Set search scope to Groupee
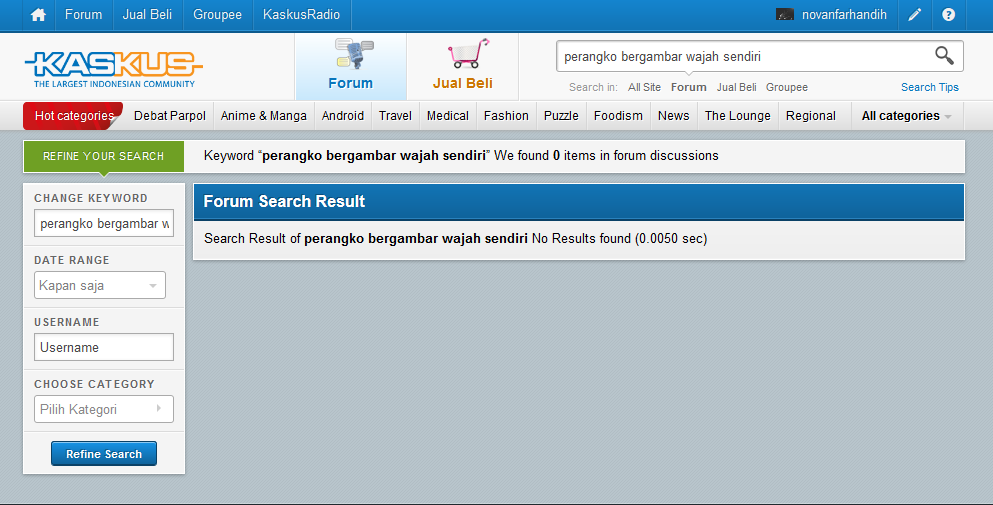This screenshot has width=993, height=505. click(x=787, y=87)
